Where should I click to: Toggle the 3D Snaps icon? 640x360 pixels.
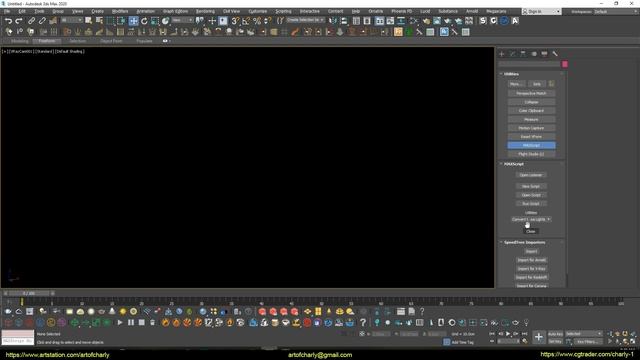tap(236, 21)
